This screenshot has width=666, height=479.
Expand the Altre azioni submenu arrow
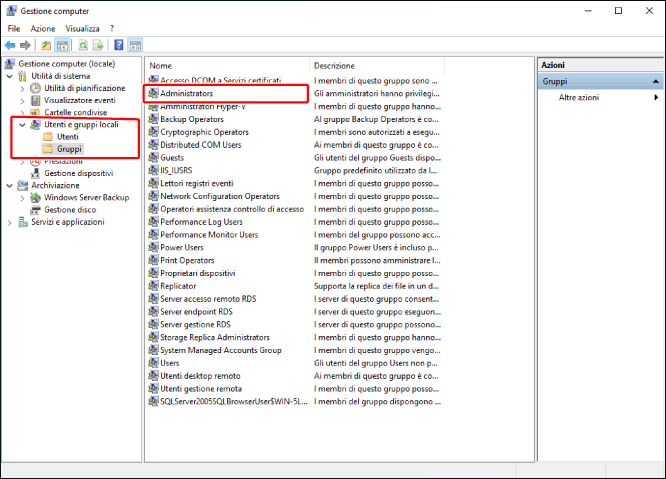click(x=656, y=98)
